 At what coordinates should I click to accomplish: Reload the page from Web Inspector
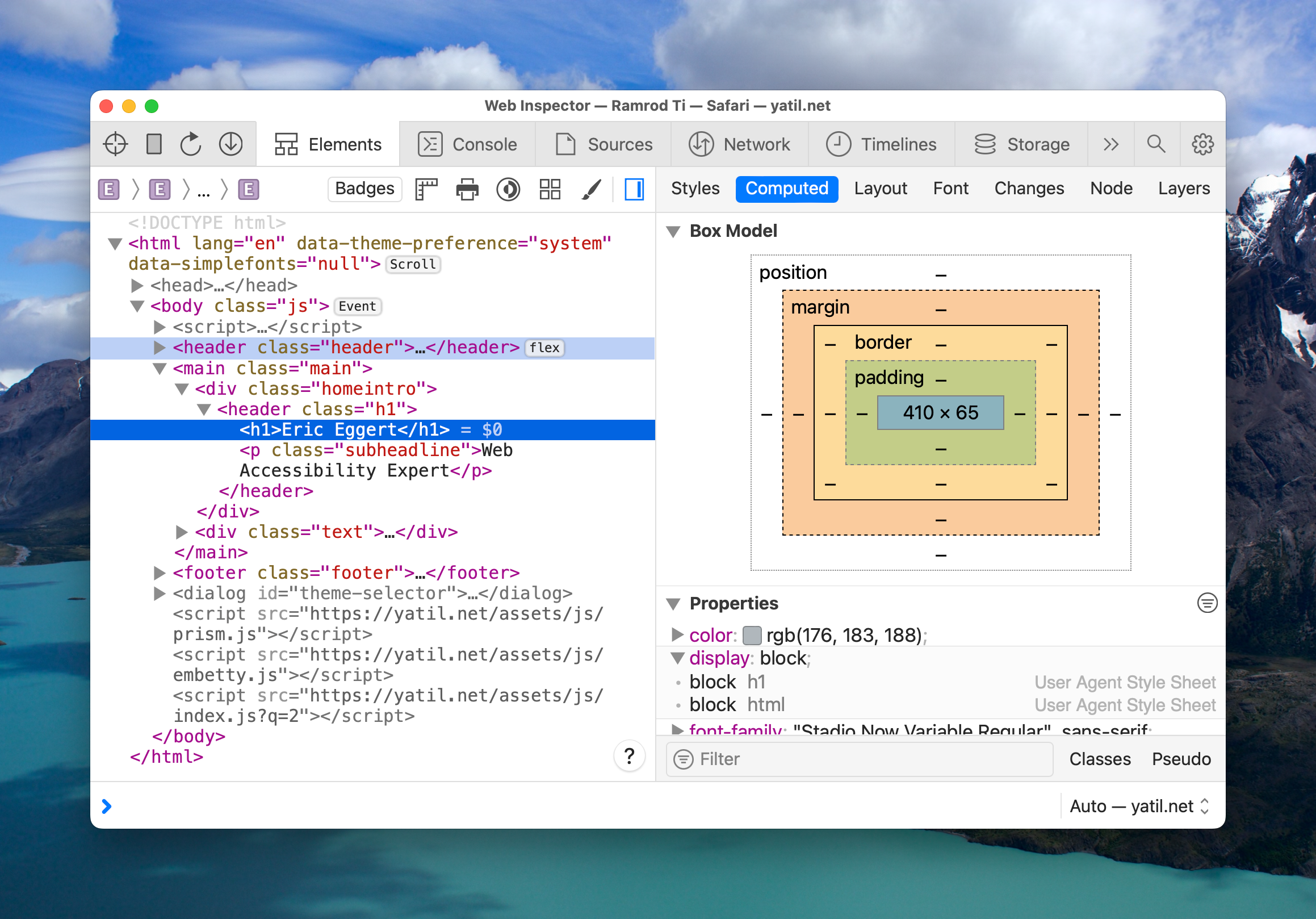coord(190,144)
